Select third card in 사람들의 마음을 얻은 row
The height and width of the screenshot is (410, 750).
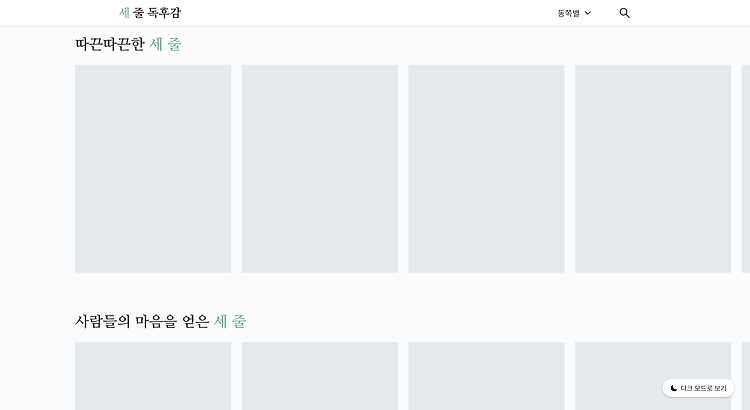click(486, 376)
